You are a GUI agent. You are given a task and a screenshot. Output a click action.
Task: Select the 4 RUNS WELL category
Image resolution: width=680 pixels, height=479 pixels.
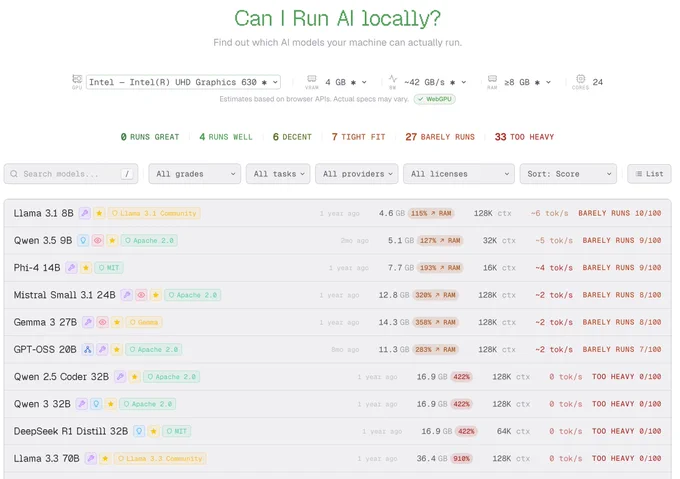pyautogui.click(x=226, y=137)
